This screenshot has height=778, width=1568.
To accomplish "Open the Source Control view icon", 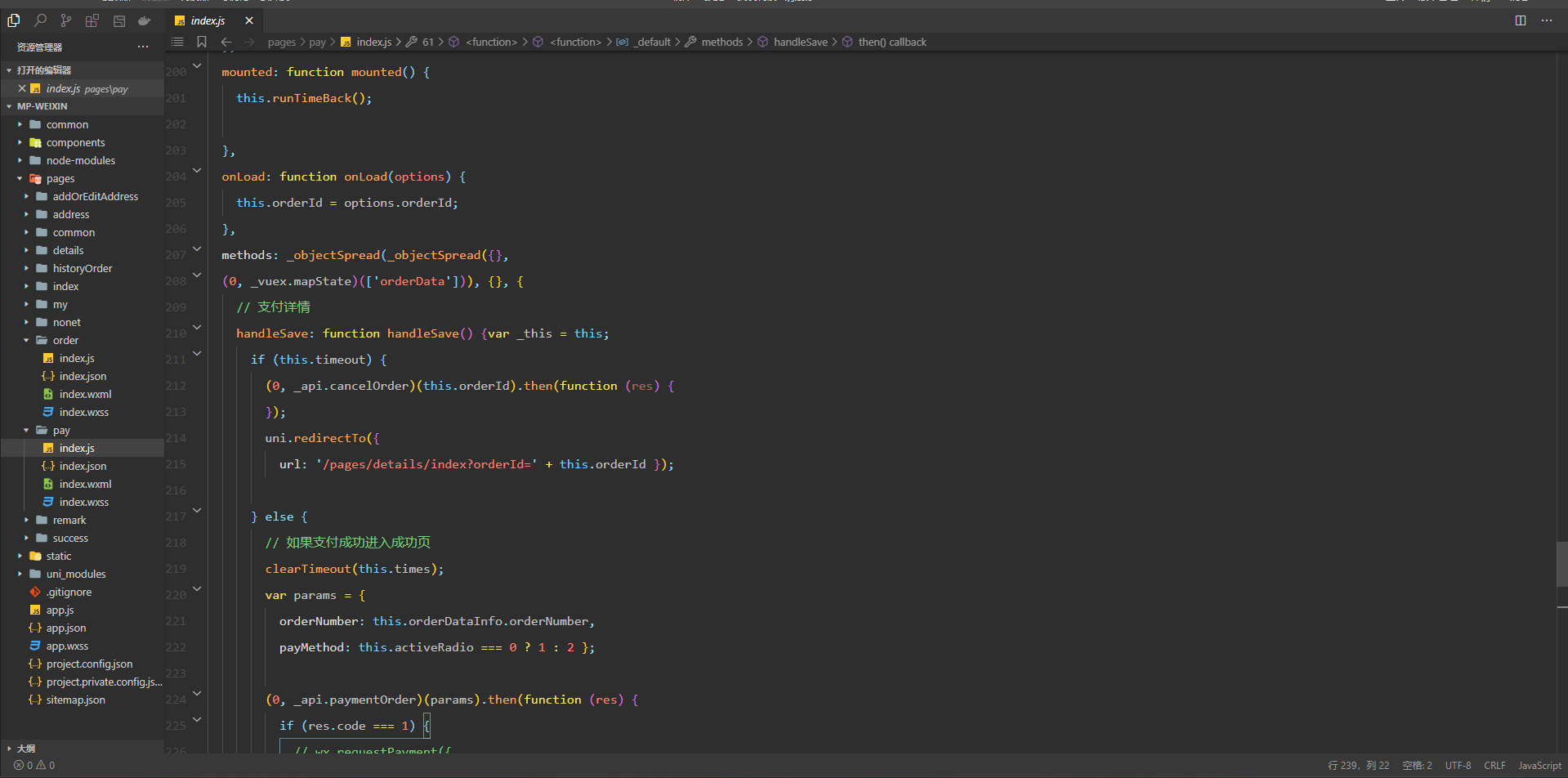I will tap(66, 20).
